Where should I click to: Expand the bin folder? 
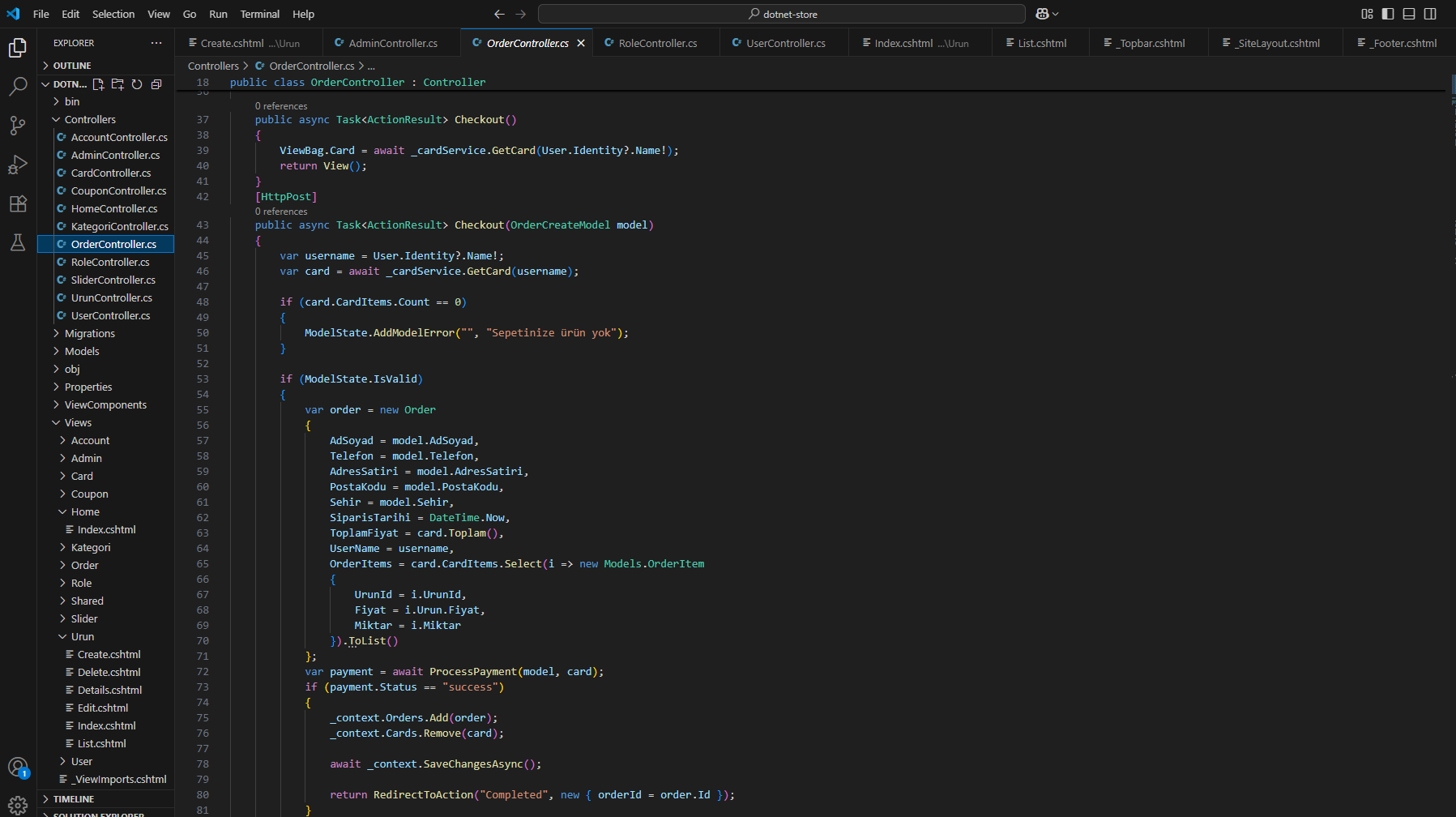point(105,101)
